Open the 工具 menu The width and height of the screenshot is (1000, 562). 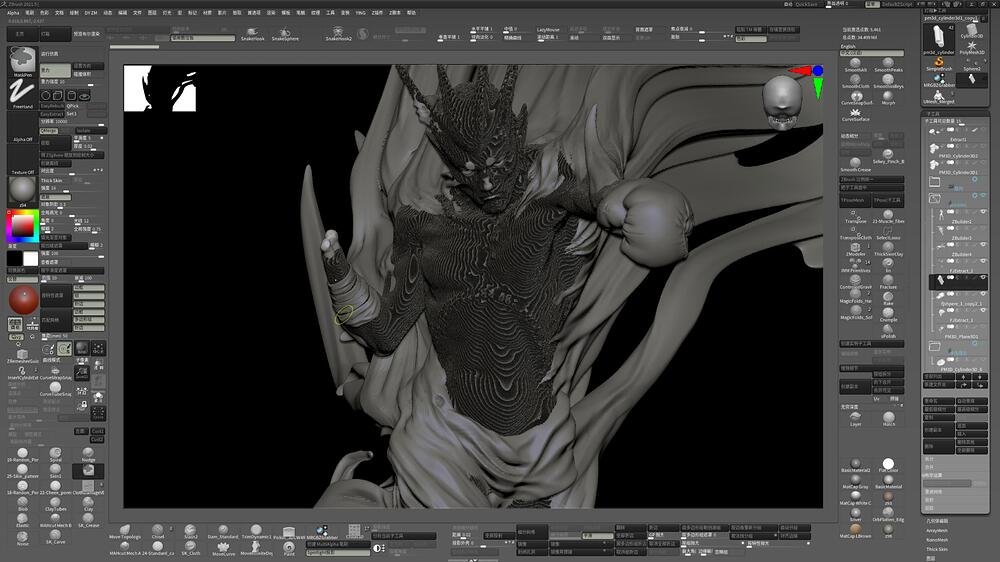pos(330,13)
